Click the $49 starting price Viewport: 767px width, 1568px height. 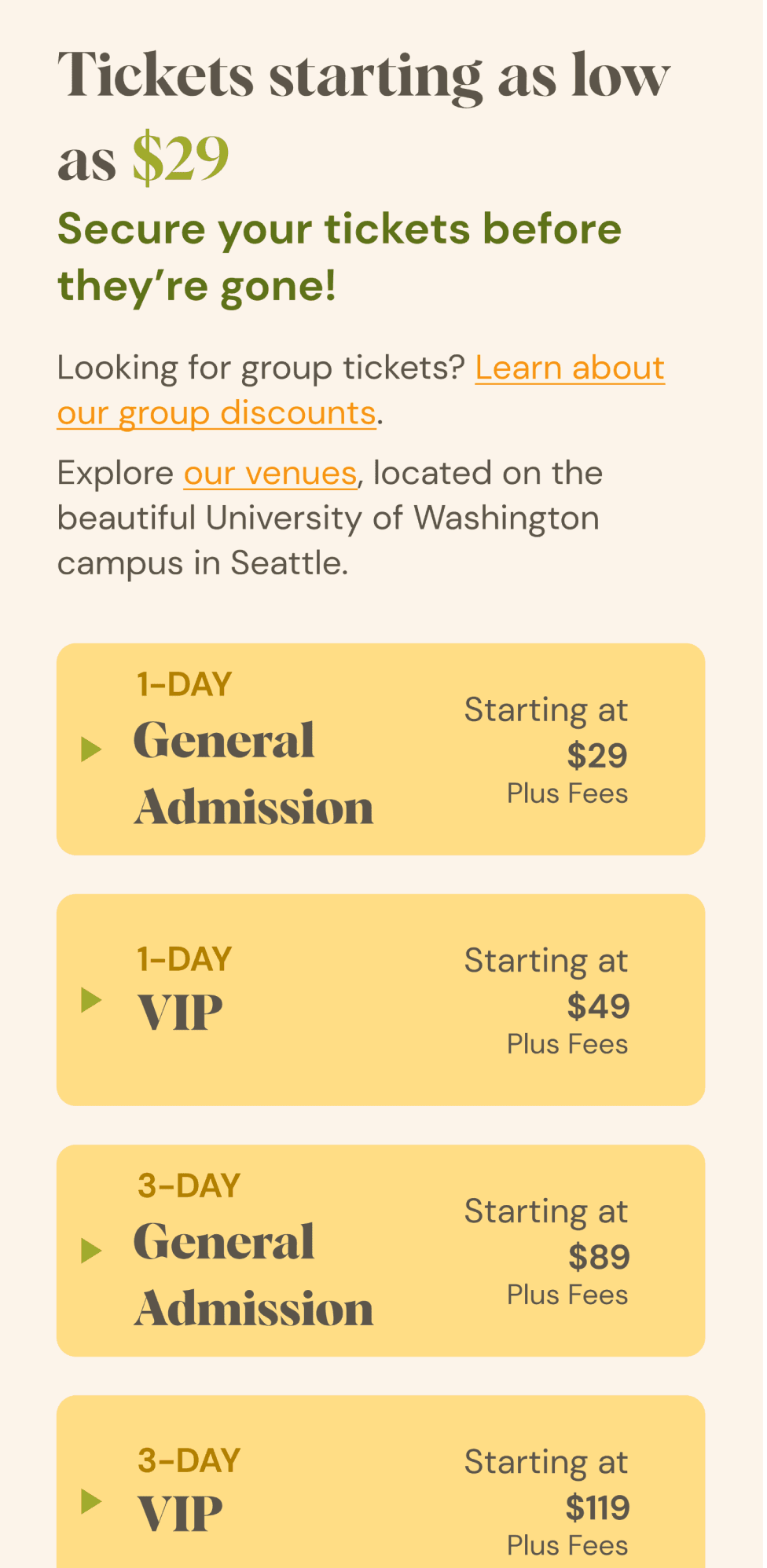pos(598,1006)
